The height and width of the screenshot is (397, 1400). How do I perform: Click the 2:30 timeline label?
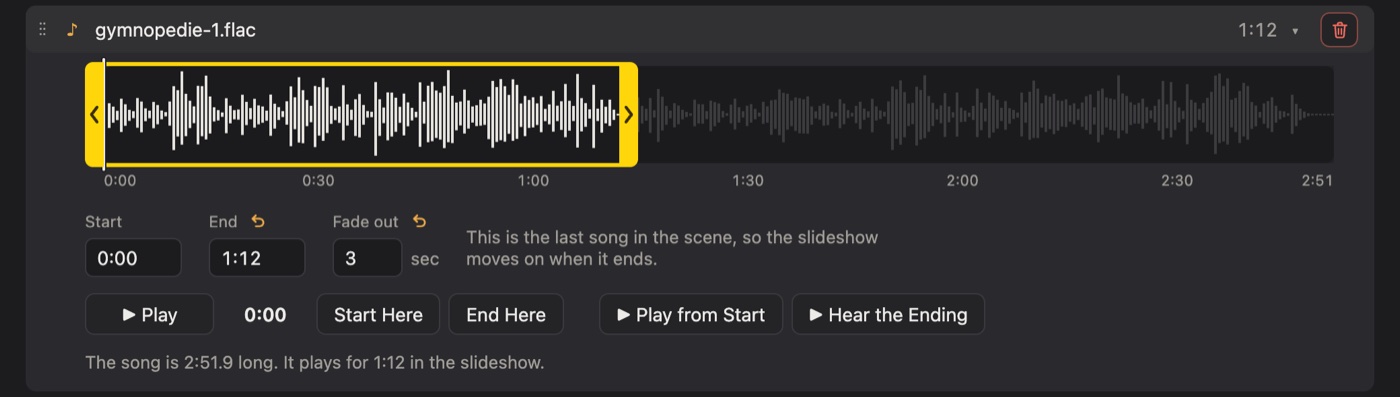pyautogui.click(x=1177, y=181)
